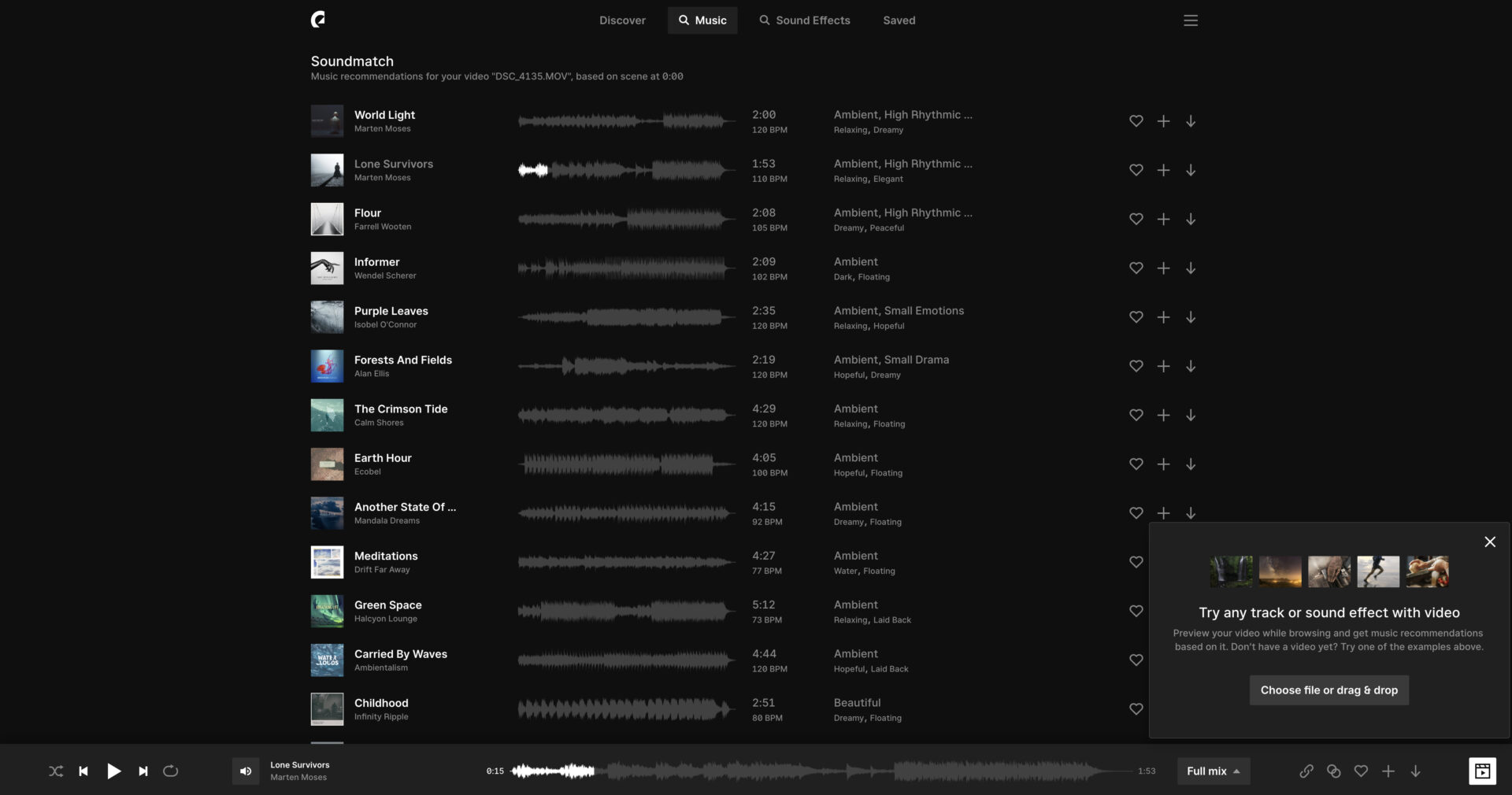Click the Carried By Waves album cover
The height and width of the screenshot is (795, 1512).
327,660
